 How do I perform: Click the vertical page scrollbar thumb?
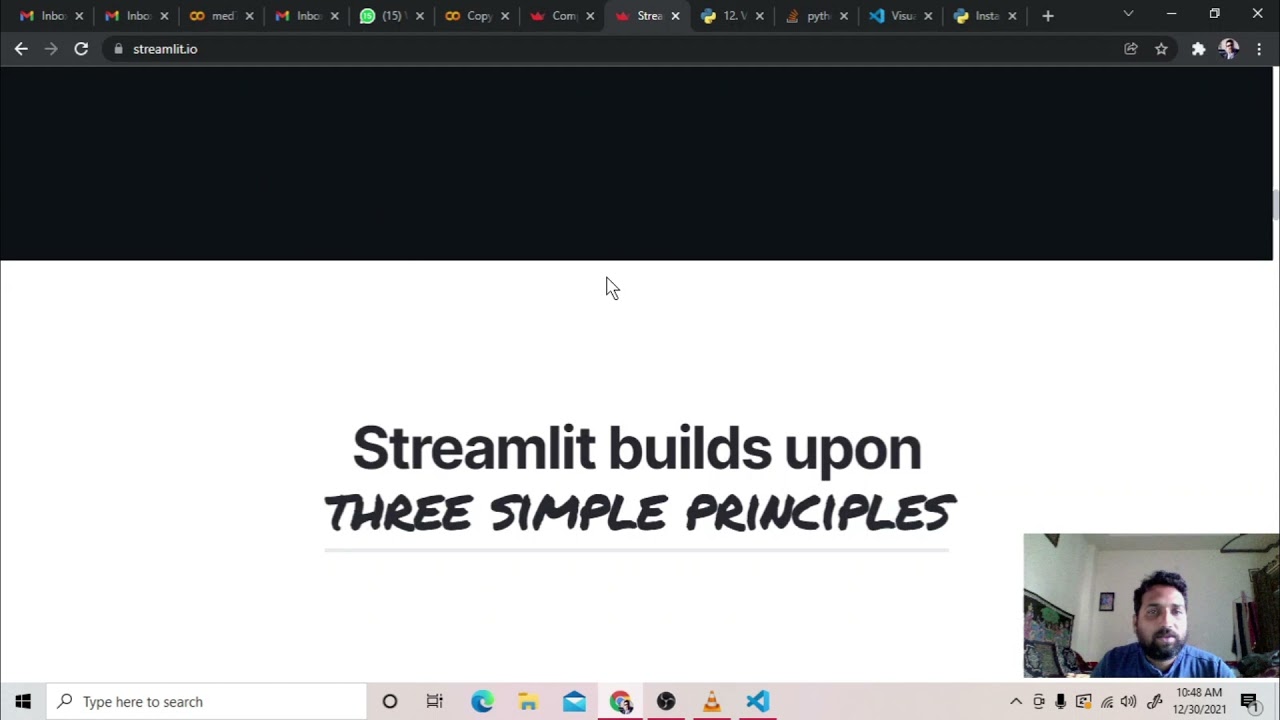click(x=1275, y=204)
